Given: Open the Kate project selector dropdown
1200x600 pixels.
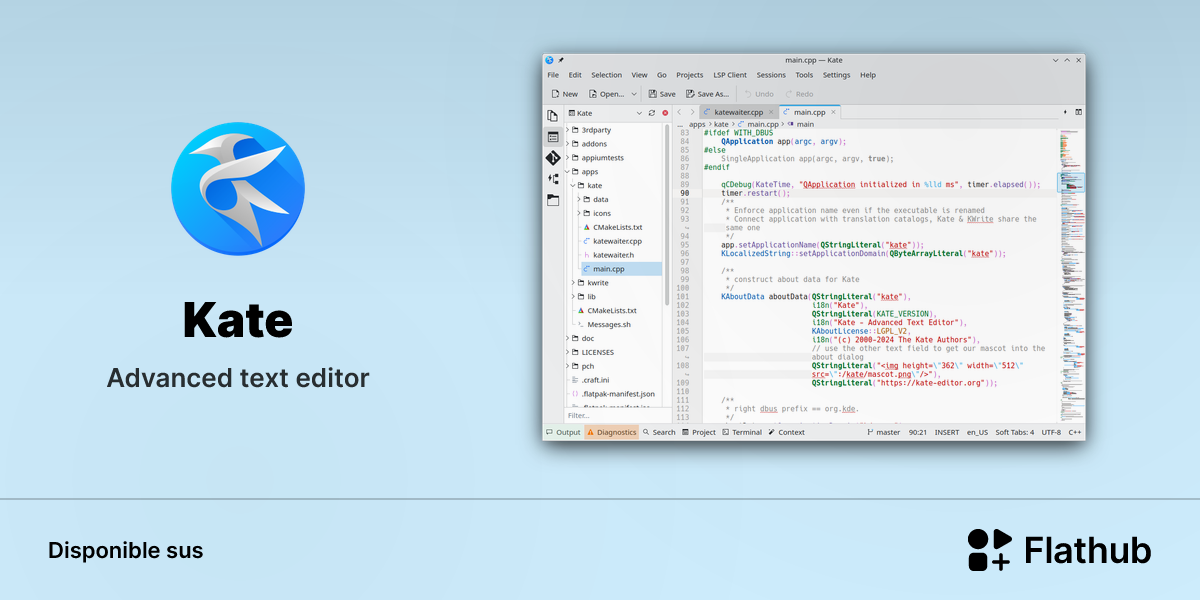Looking at the screenshot, I should pyautogui.click(x=604, y=113).
